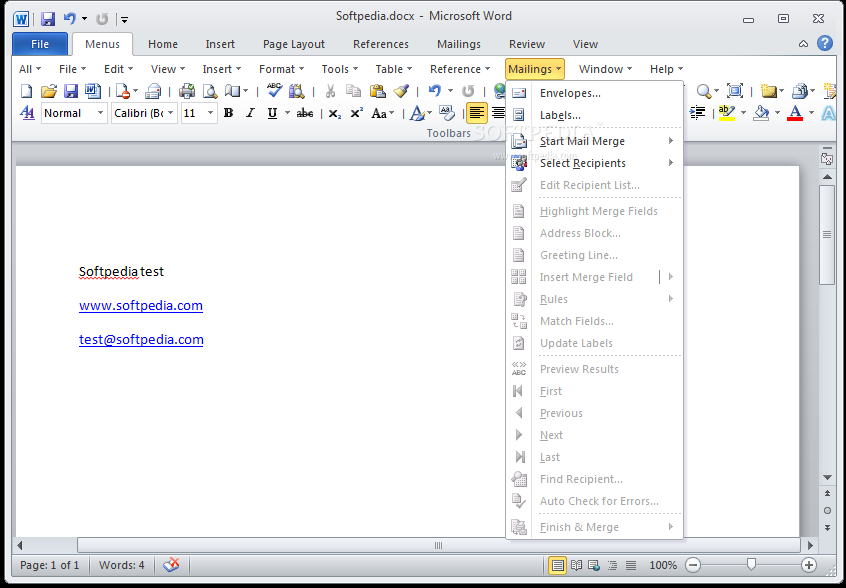The width and height of the screenshot is (846, 588).
Task: Click the Increase Indent icon
Action: coord(698,113)
